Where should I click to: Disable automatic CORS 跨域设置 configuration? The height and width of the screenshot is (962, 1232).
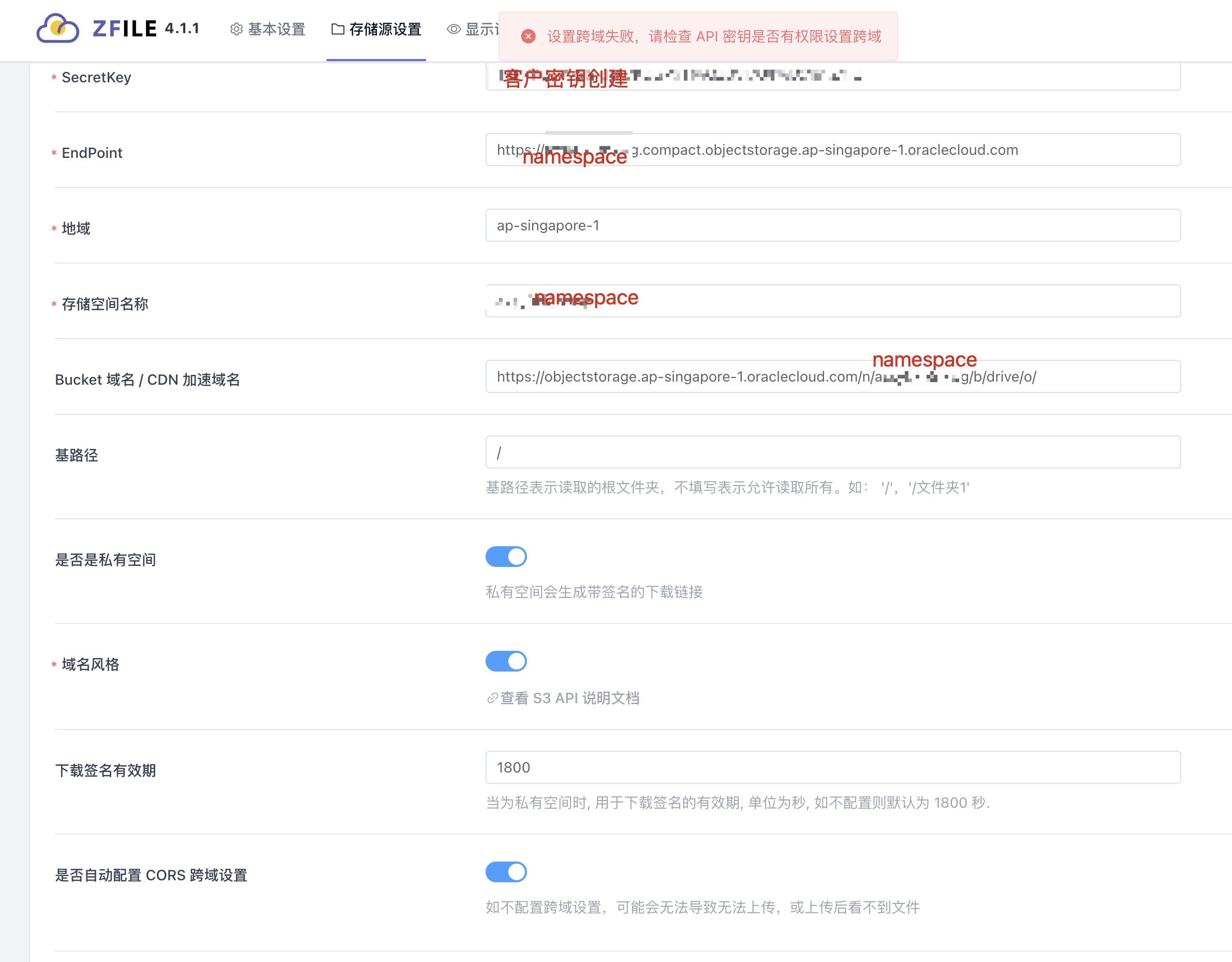(505, 872)
